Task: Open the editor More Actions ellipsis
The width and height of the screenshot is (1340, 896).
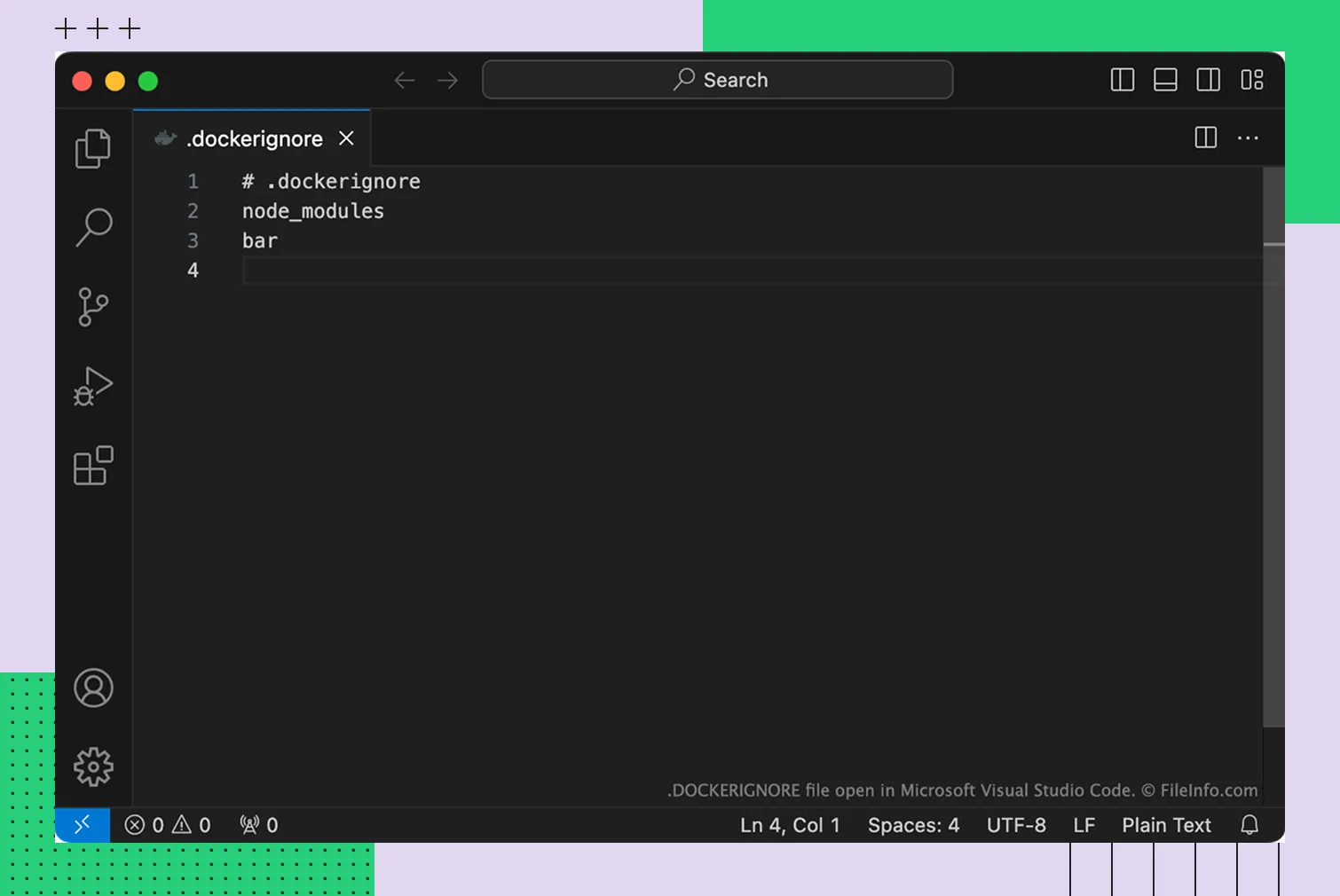Action: click(1248, 138)
